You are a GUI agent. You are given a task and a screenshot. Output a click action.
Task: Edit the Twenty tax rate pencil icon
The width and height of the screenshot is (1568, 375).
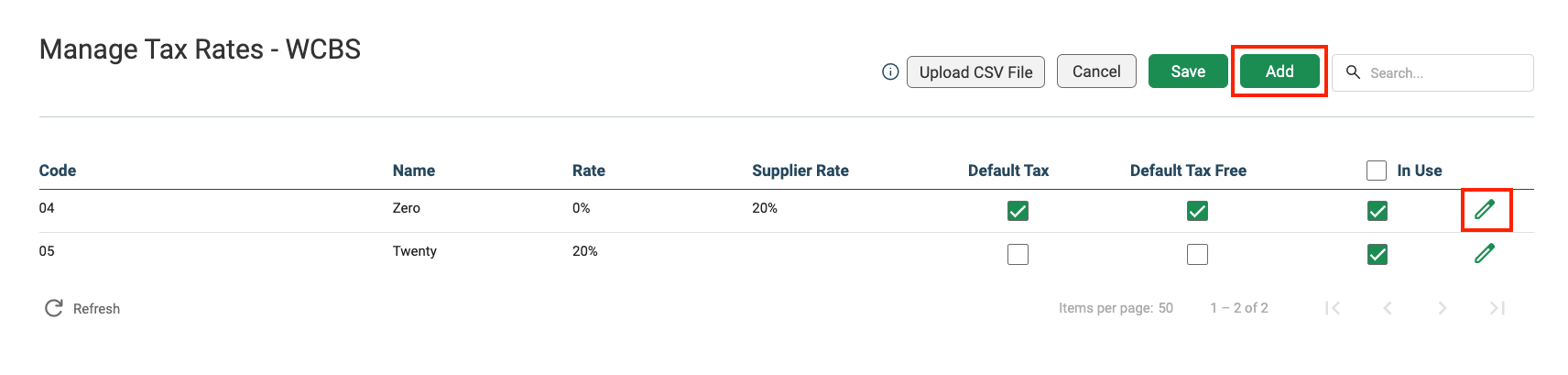pyautogui.click(x=1485, y=253)
